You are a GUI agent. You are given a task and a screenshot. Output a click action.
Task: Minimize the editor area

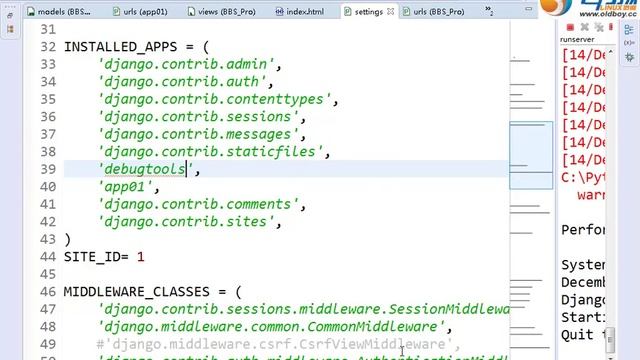point(529,9)
